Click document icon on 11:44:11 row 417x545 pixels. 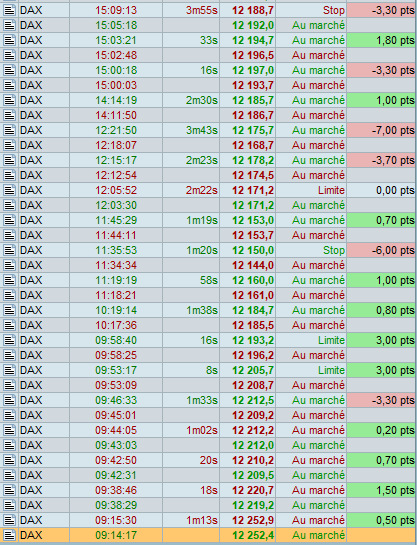click(9, 235)
